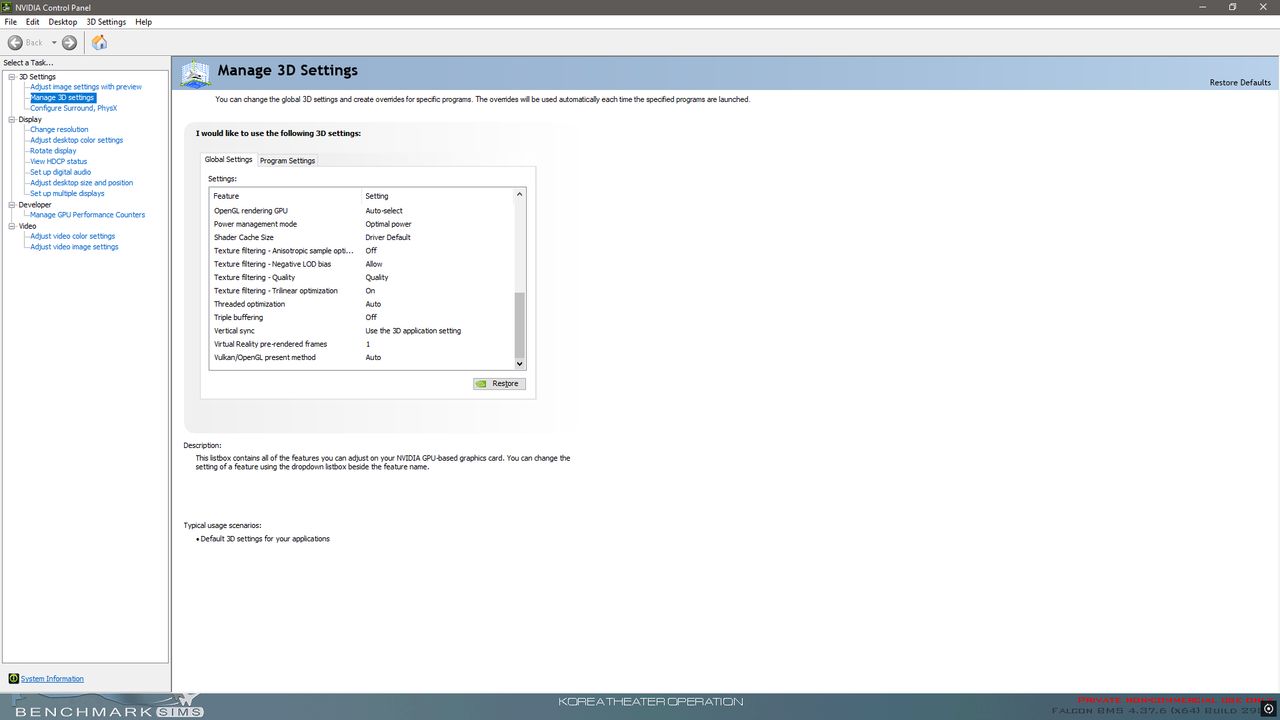Click the Restore button below settings
Screen dimensions: 1280x720
(x=499, y=384)
